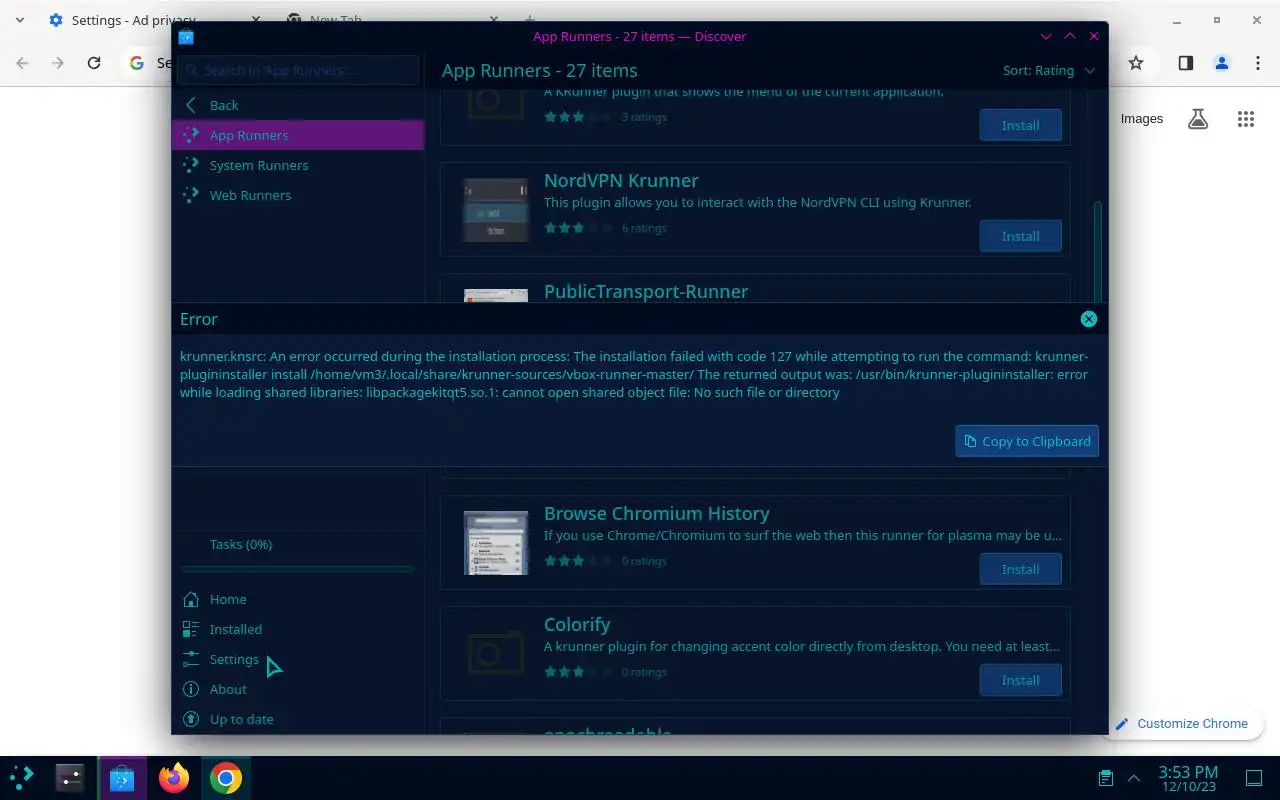Reload the page in Chrome

(94, 63)
